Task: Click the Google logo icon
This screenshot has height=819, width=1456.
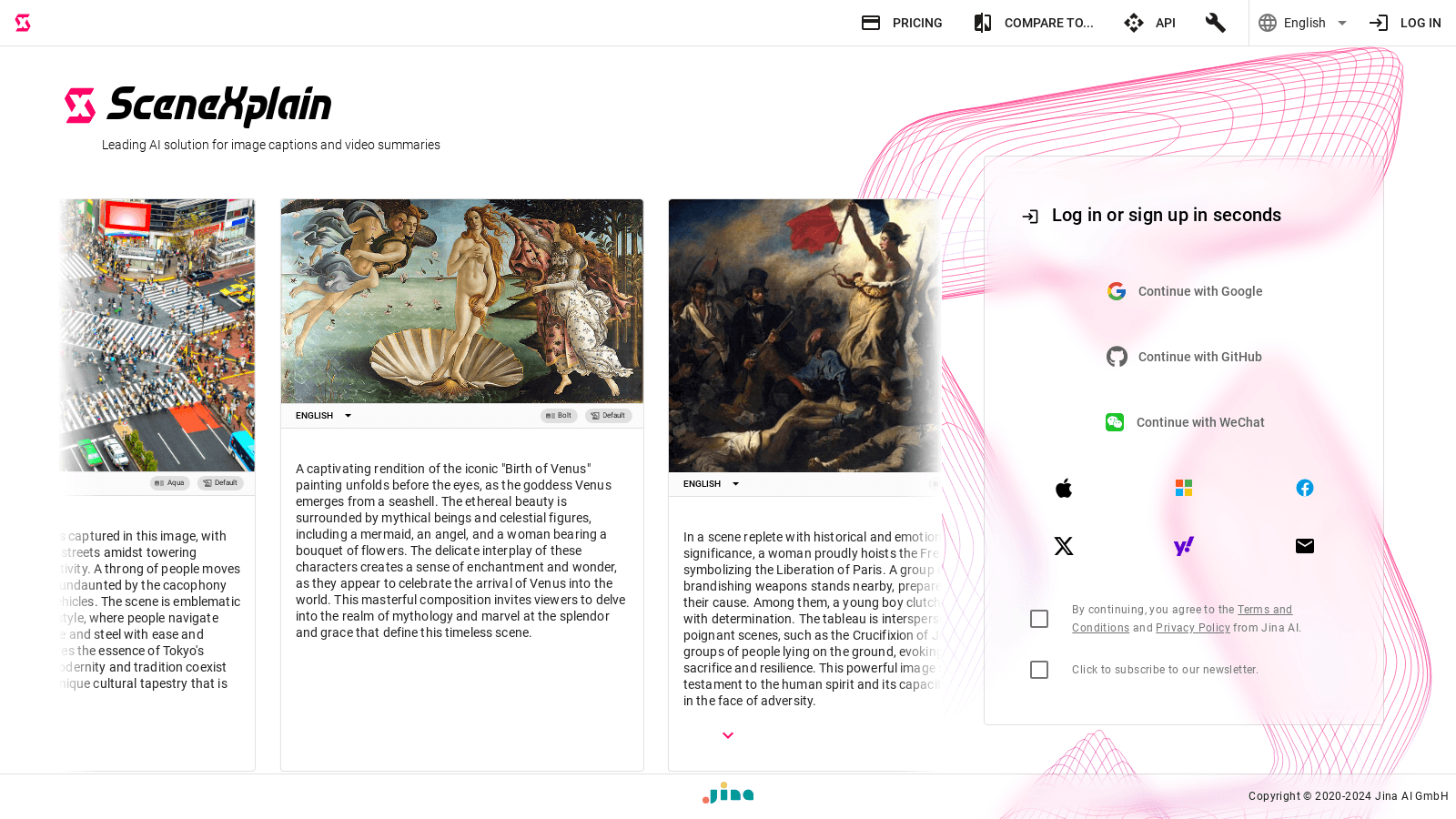Action: click(x=1117, y=291)
